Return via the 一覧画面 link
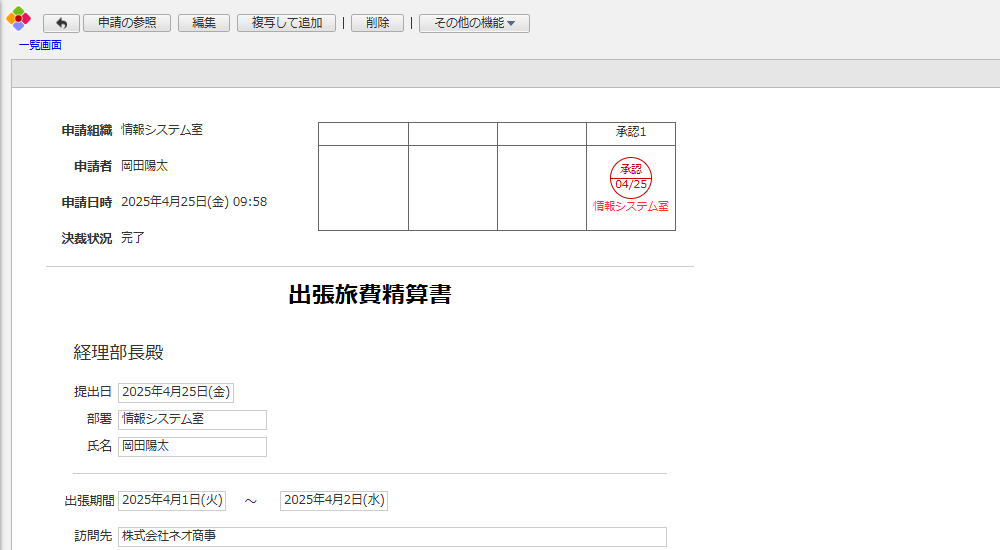Image resolution: width=1000 pixels, height=550 pixels. point(40,45)
